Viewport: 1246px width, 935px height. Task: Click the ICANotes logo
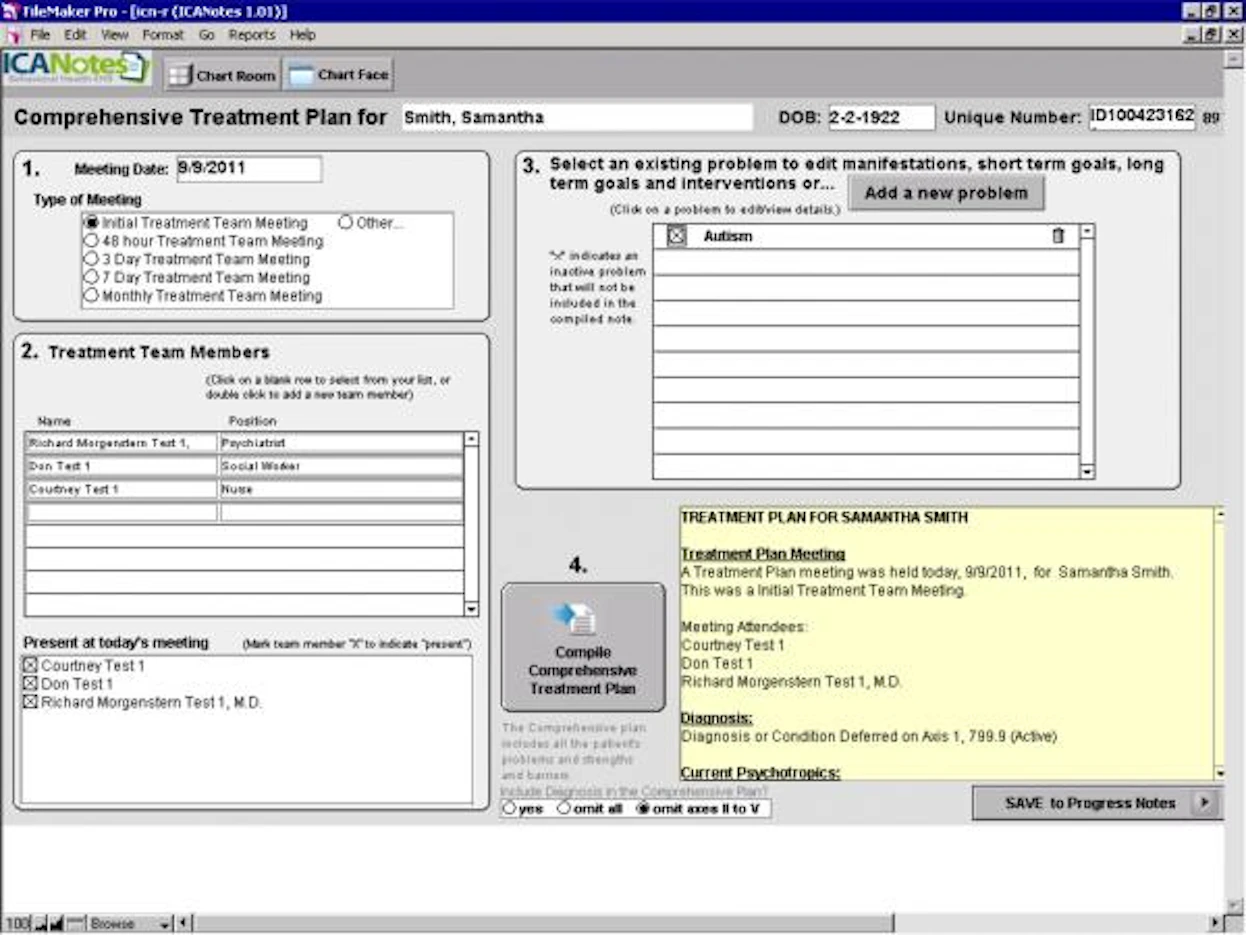point(76,67)
